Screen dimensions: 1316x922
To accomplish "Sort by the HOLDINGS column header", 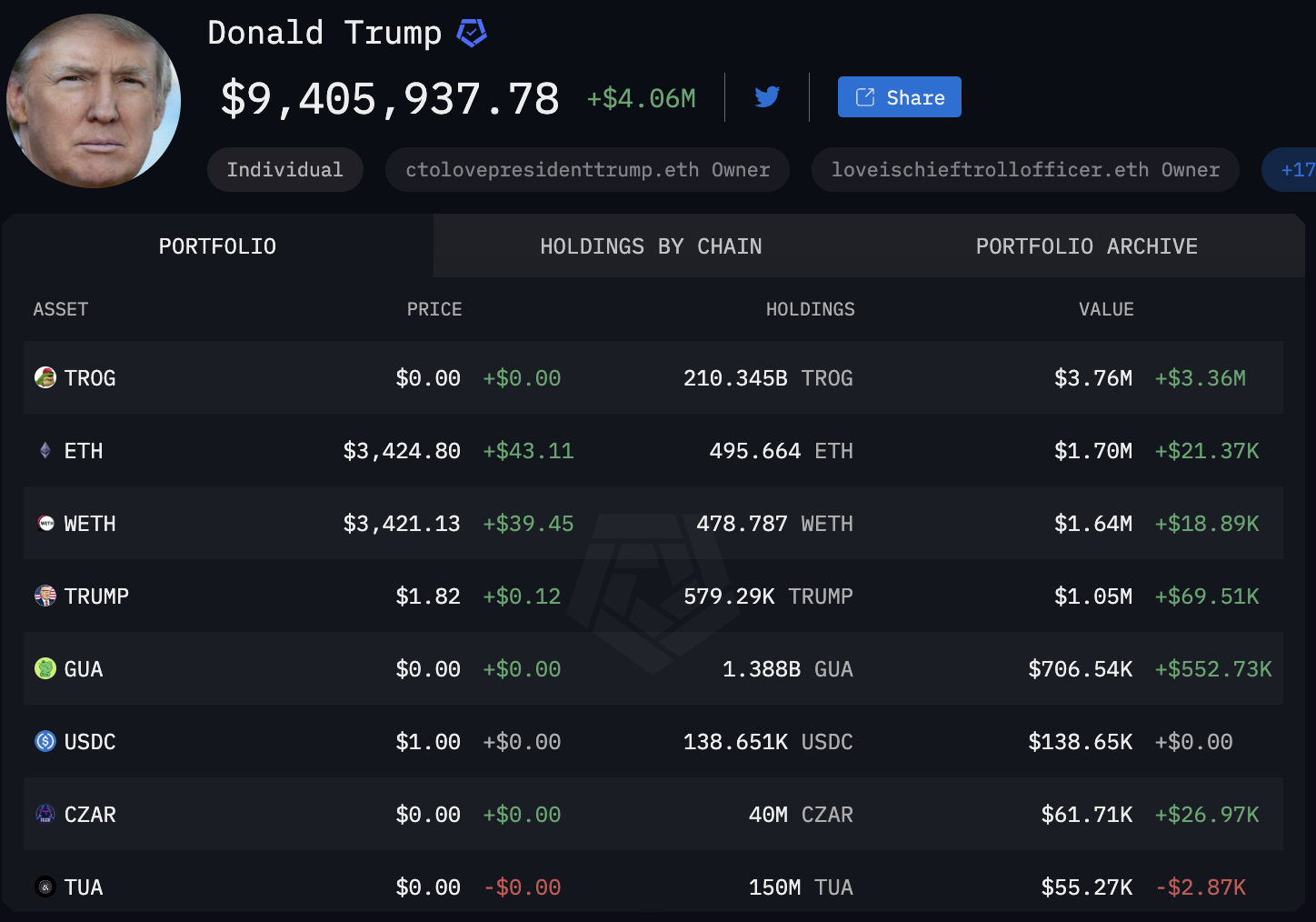I will (x=811, y=309).
